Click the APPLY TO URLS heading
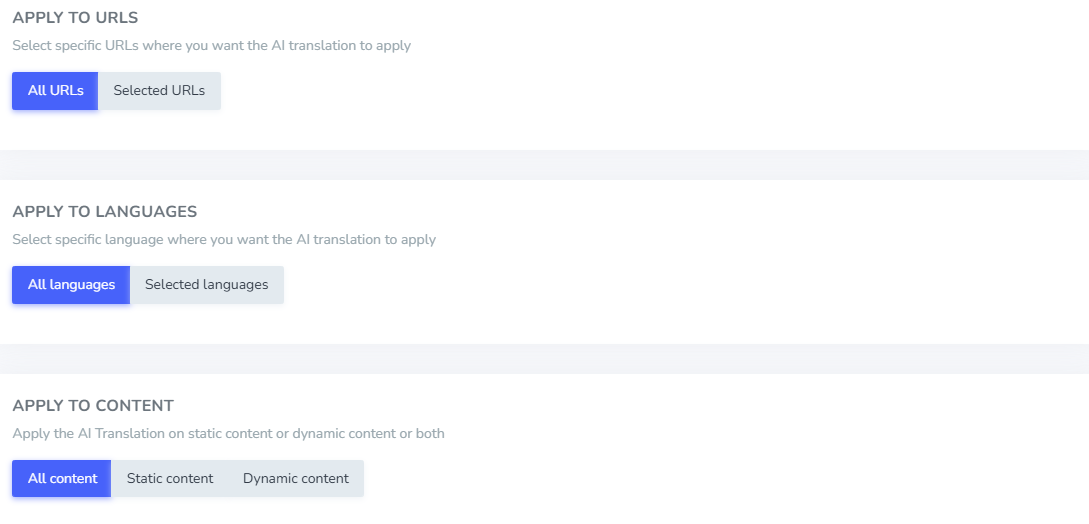1089x524 pixels. point(75,18)
